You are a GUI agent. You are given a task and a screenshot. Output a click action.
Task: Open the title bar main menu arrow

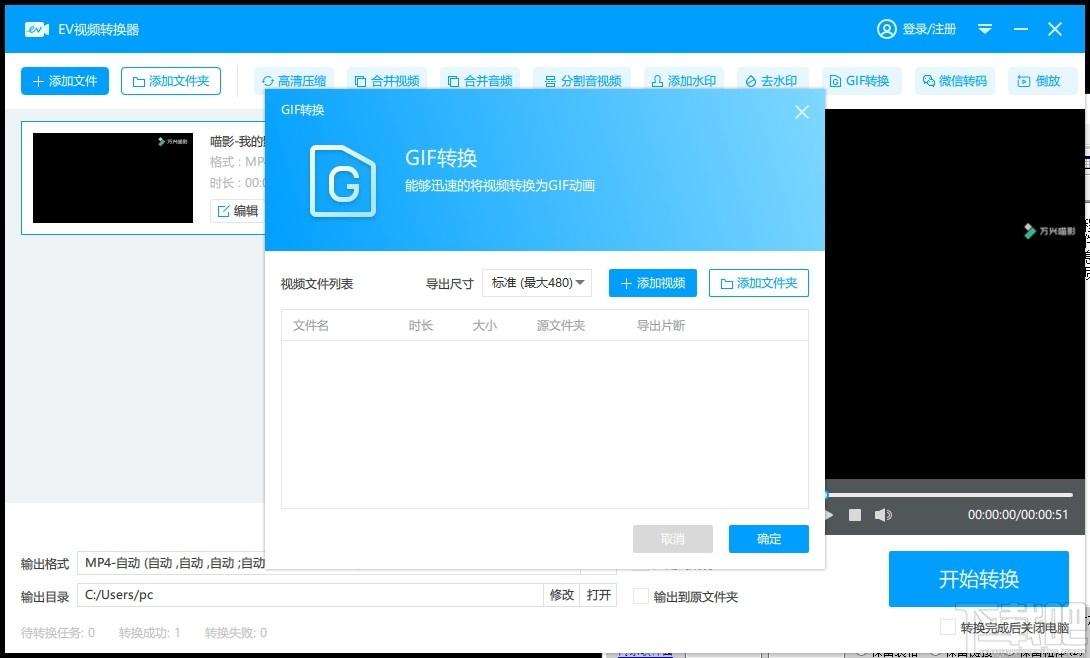[985, 29]
